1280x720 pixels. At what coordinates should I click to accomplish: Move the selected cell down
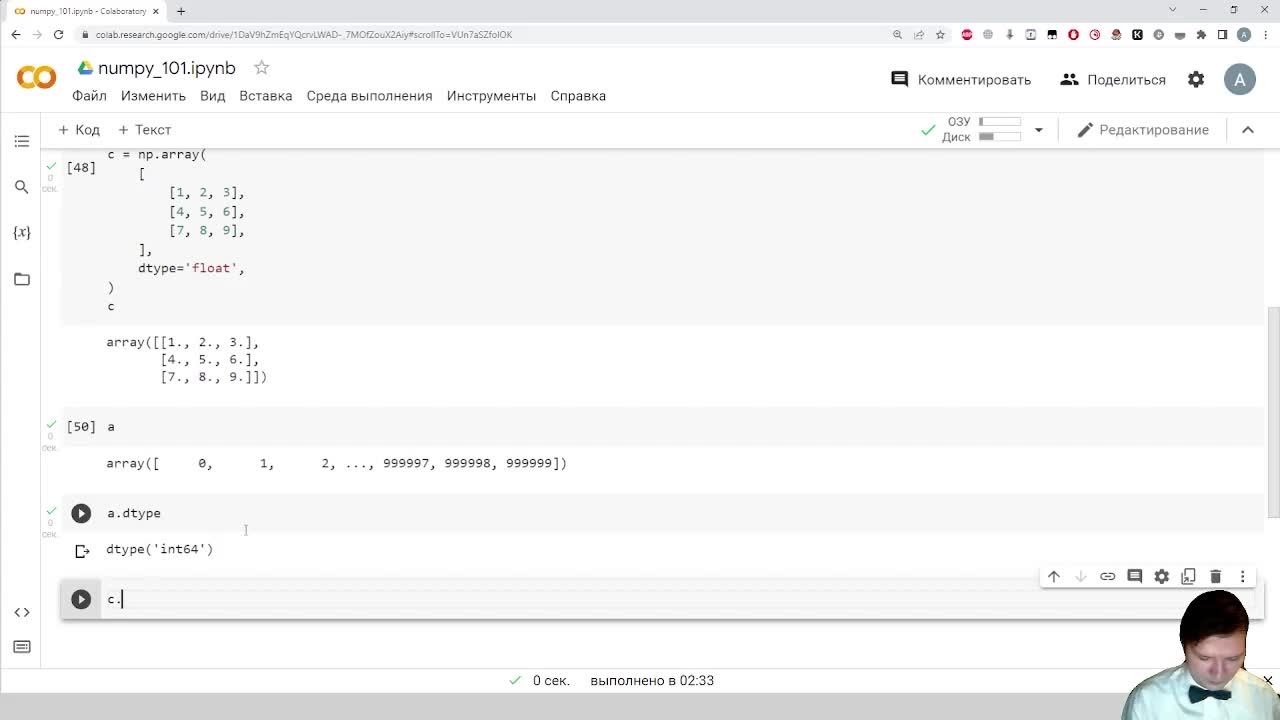point(1081,576)
